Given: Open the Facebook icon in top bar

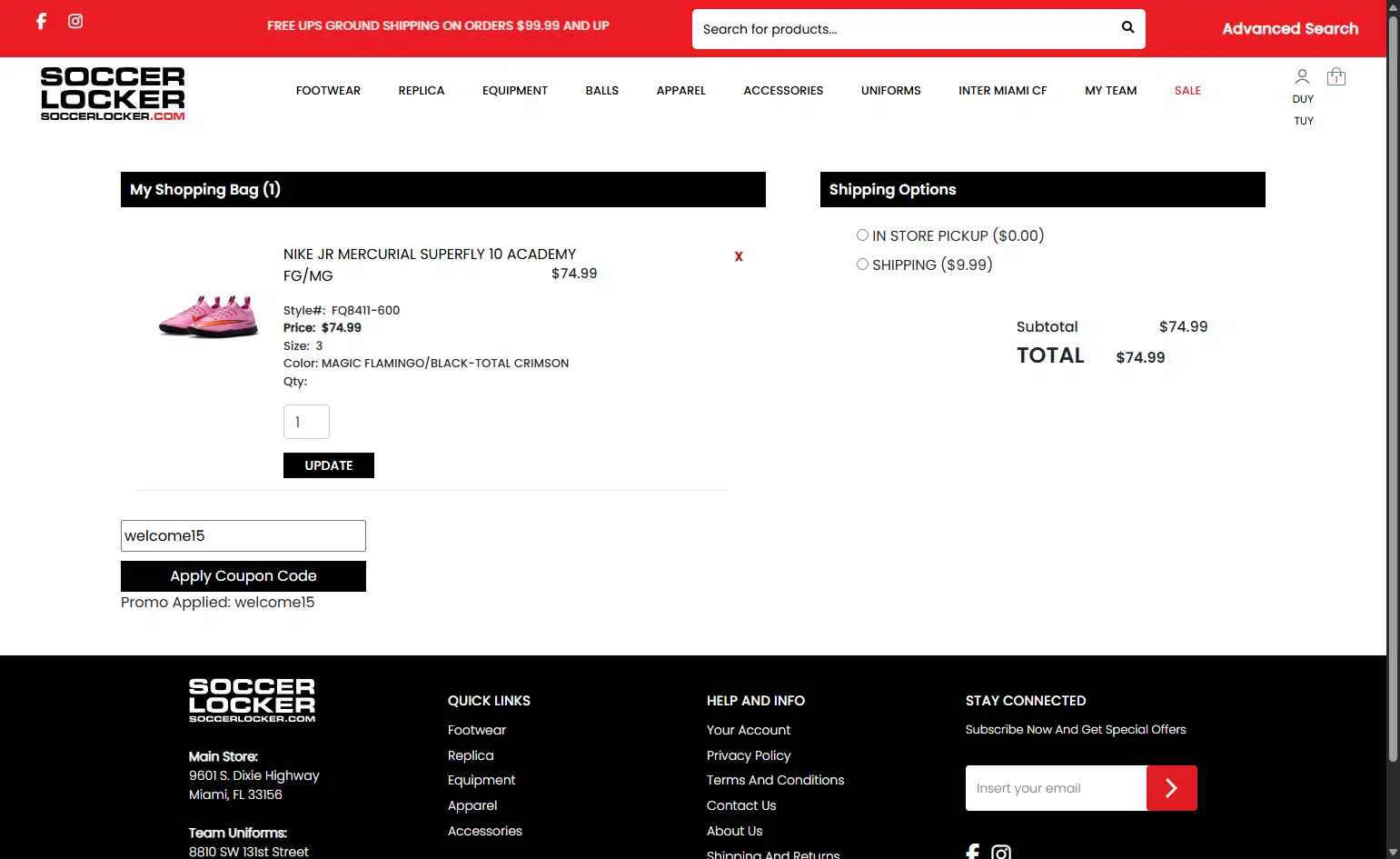Looking at the screenshot, I should point(41,21).
